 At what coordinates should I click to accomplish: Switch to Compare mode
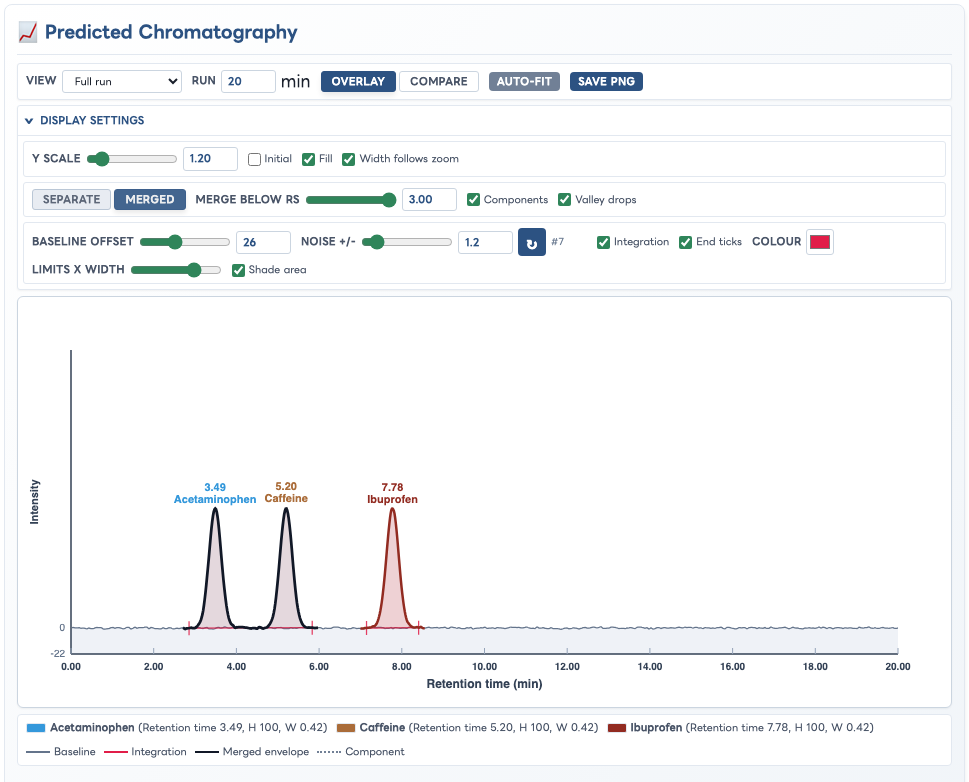coord(439,82)
